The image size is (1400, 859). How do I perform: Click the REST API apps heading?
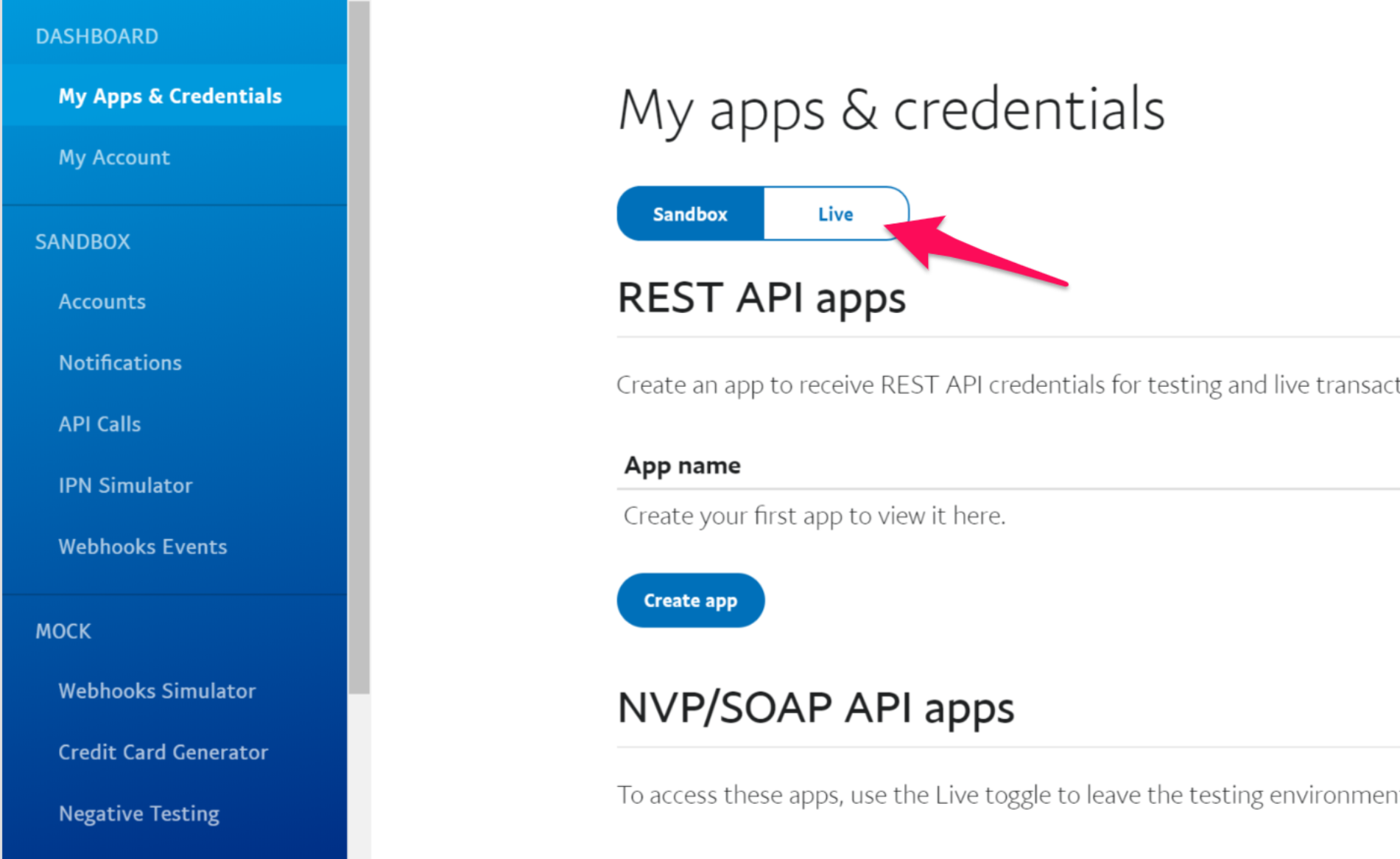(x=761, y=298)
